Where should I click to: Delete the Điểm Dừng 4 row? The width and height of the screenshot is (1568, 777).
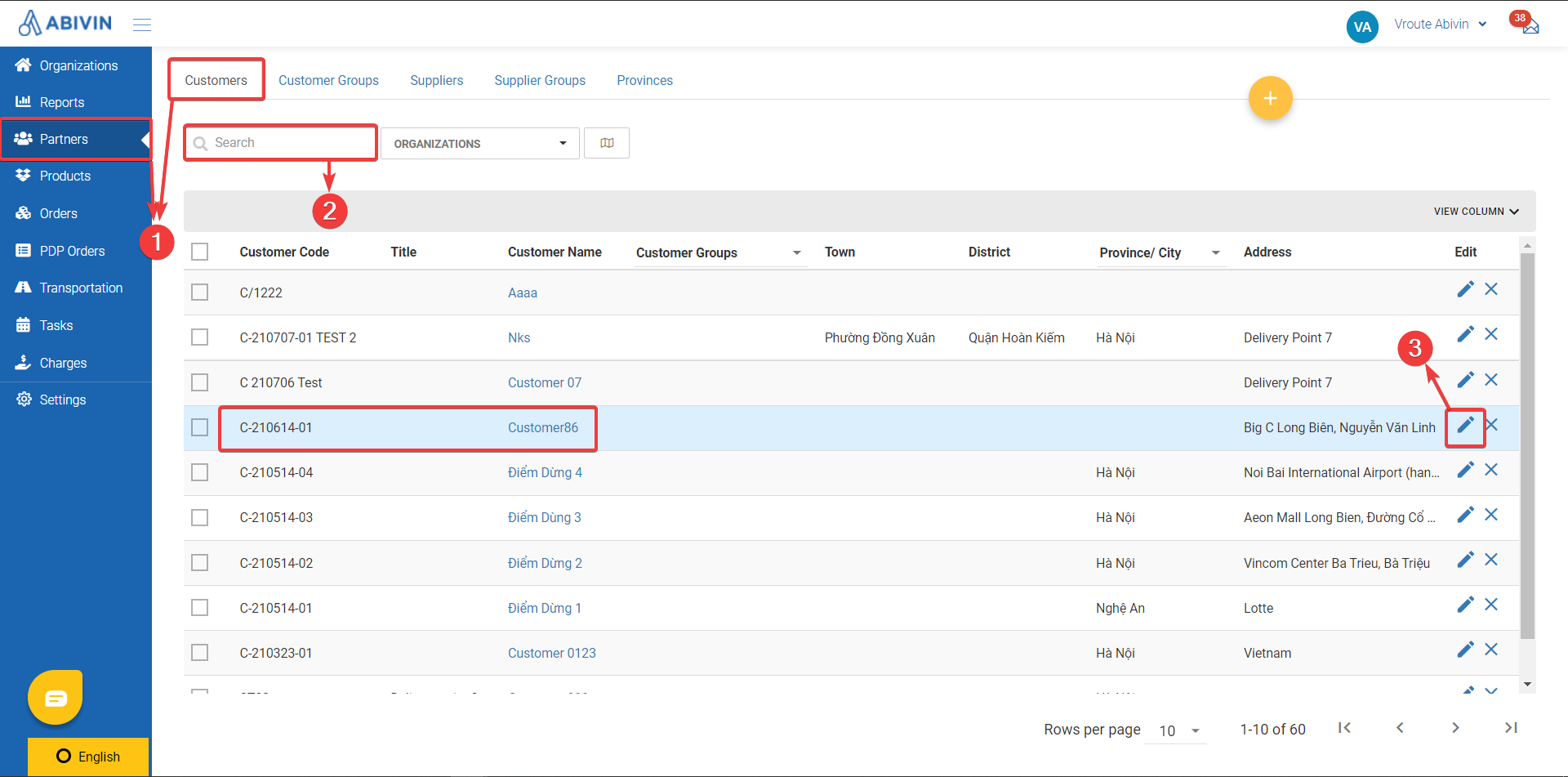1491,470
